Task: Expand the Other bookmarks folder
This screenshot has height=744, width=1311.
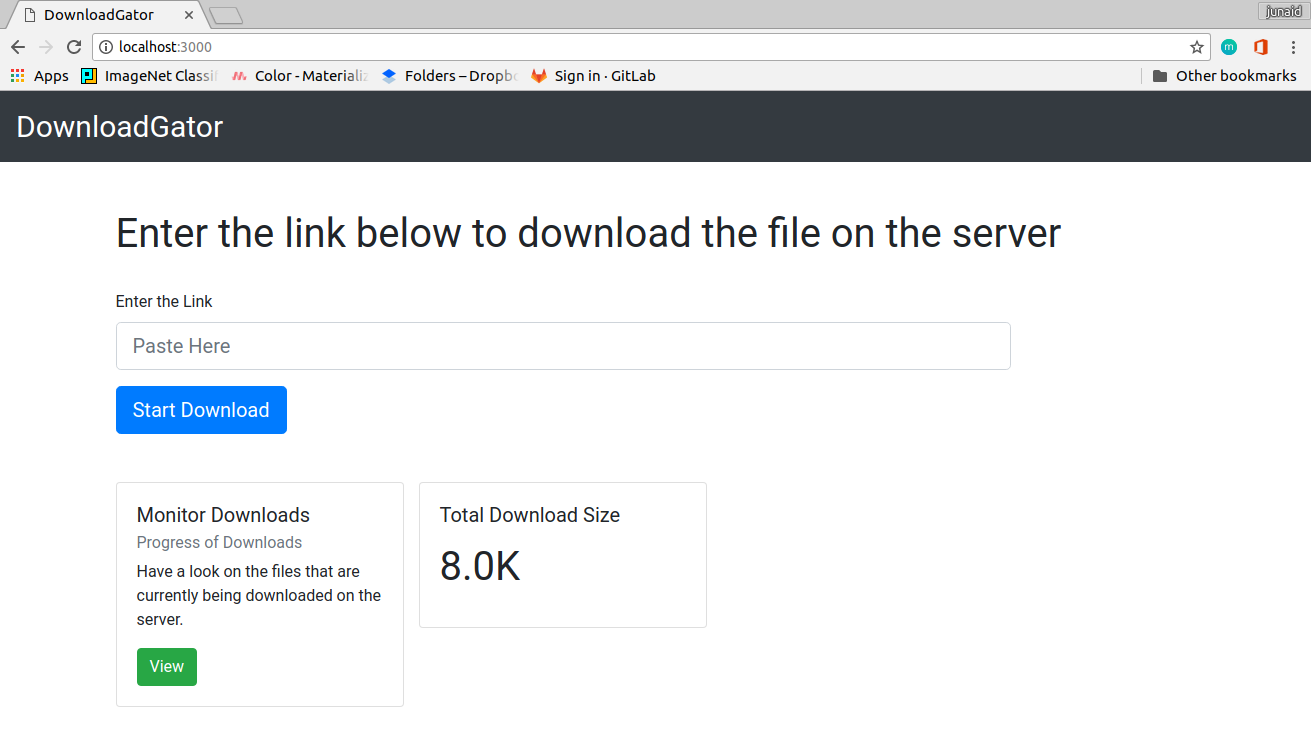Action: (1224, 76)
